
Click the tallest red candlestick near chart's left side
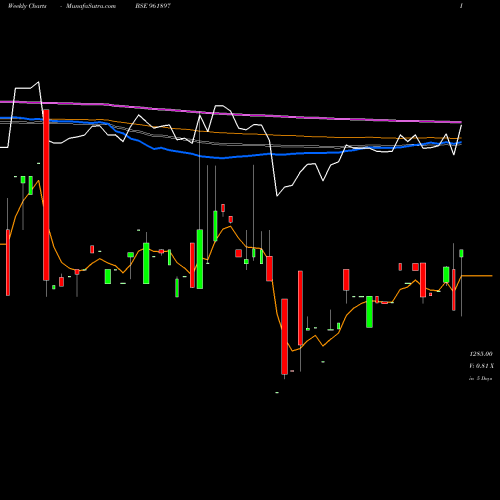click(x=46, y=195)
